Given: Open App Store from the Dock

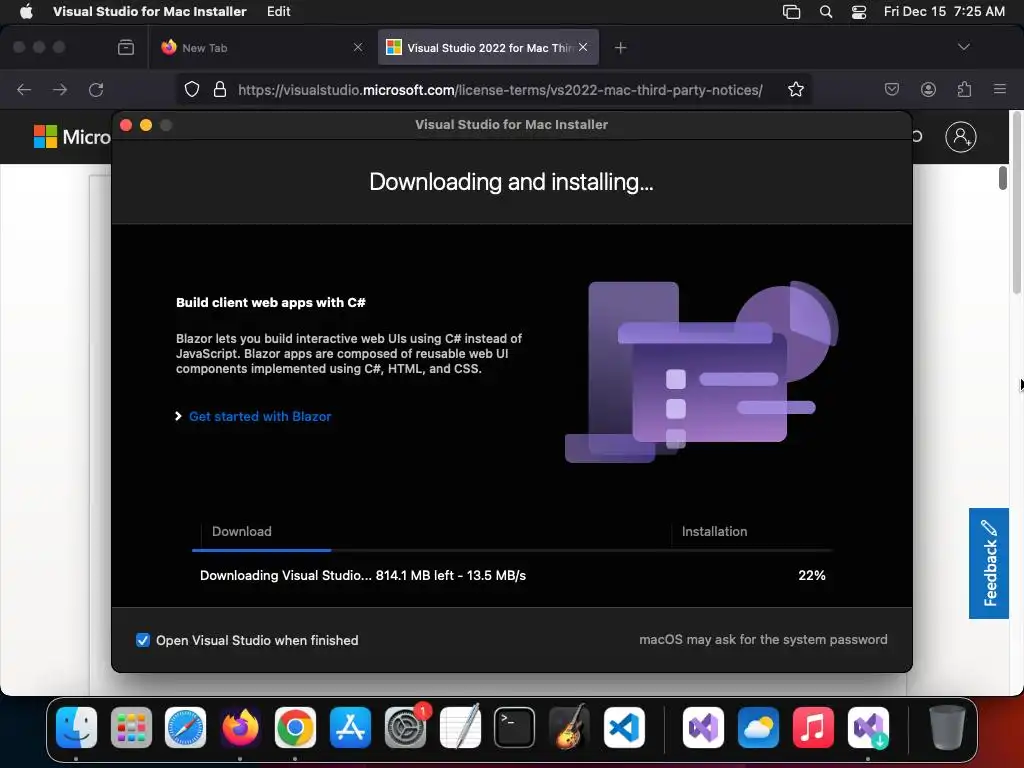Looking at the screenshot, I should (350, 727).
